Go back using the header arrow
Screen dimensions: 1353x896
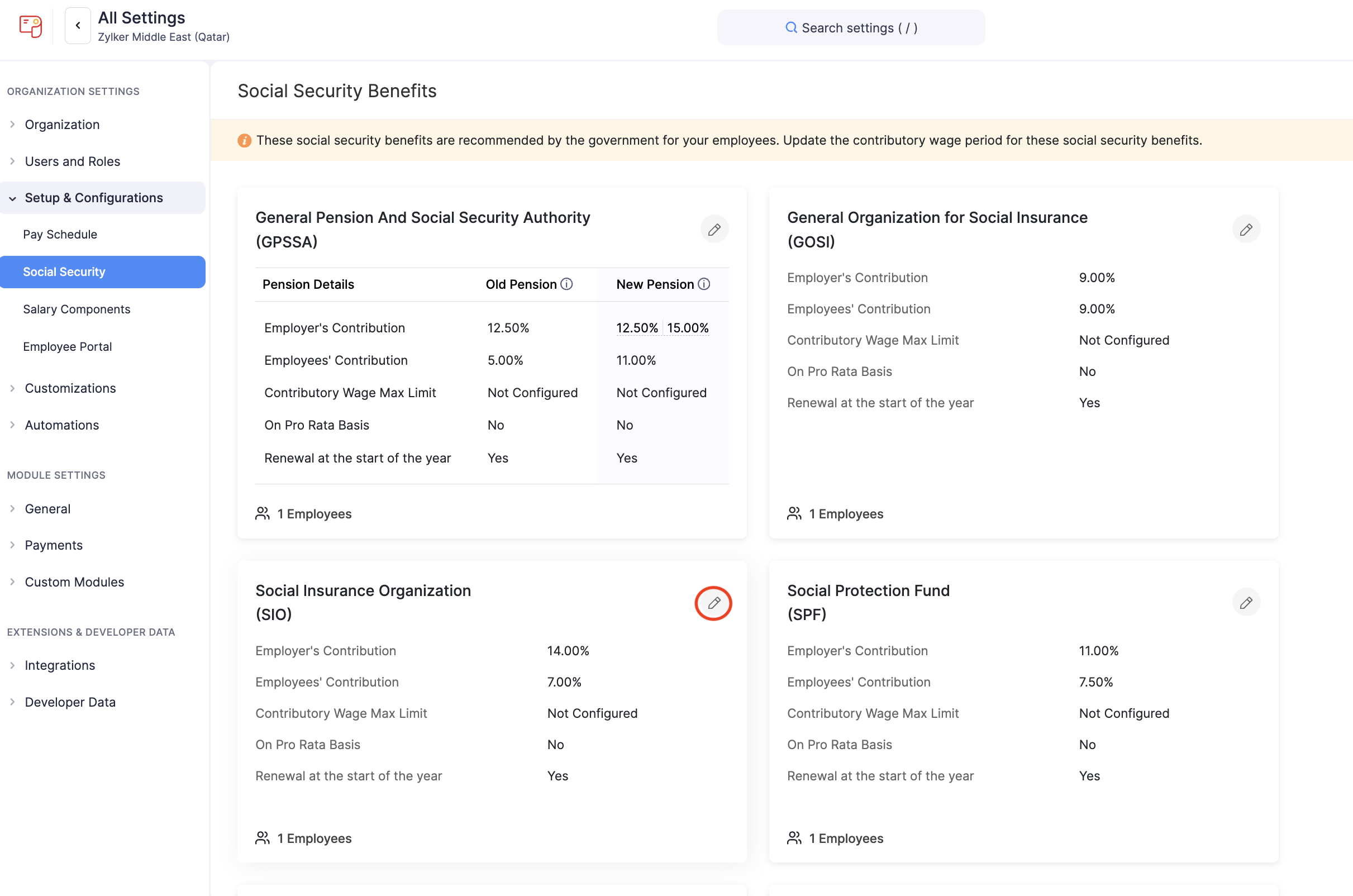(x=78, y=26)
